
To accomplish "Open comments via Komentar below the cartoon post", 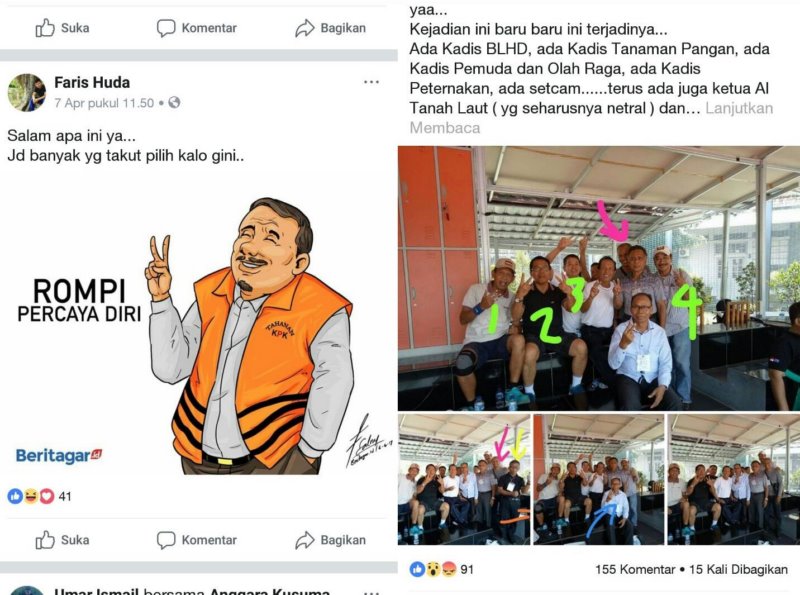I will 196,540.
